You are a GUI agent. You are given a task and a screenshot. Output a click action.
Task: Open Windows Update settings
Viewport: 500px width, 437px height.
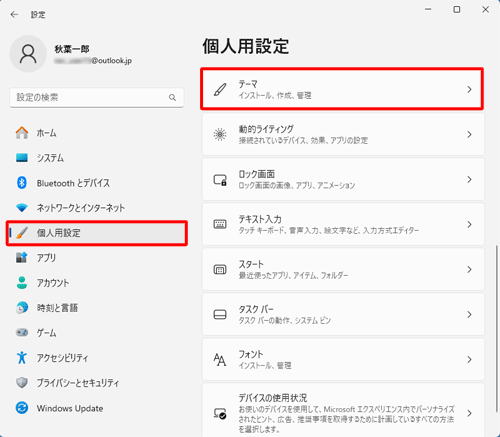pyautogui.click(x=97, y=408)
